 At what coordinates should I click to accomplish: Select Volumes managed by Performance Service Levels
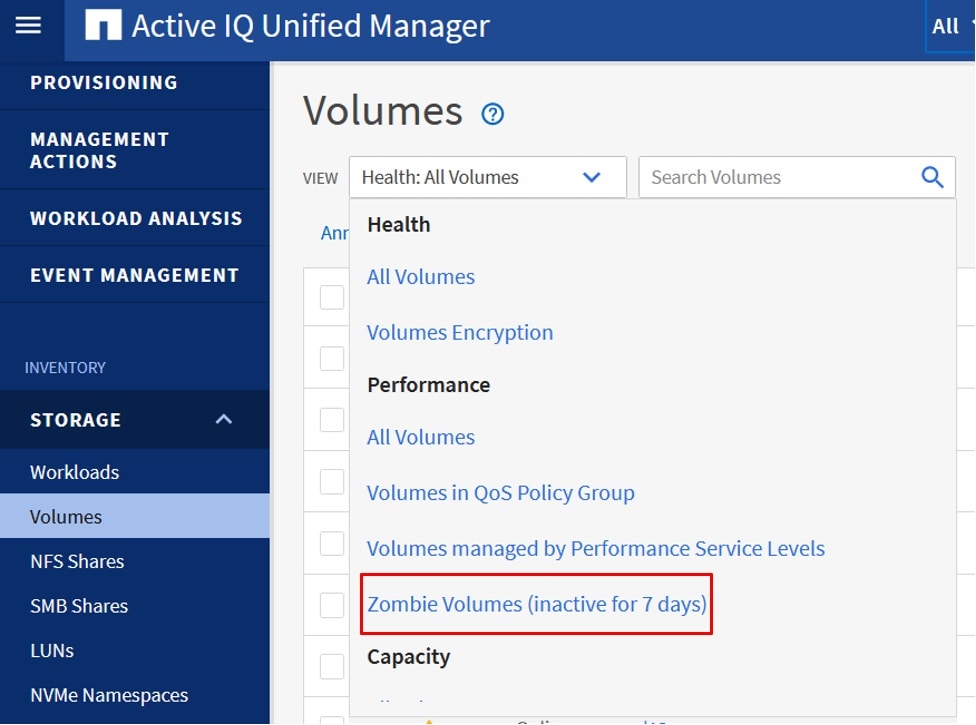point(596,548)
